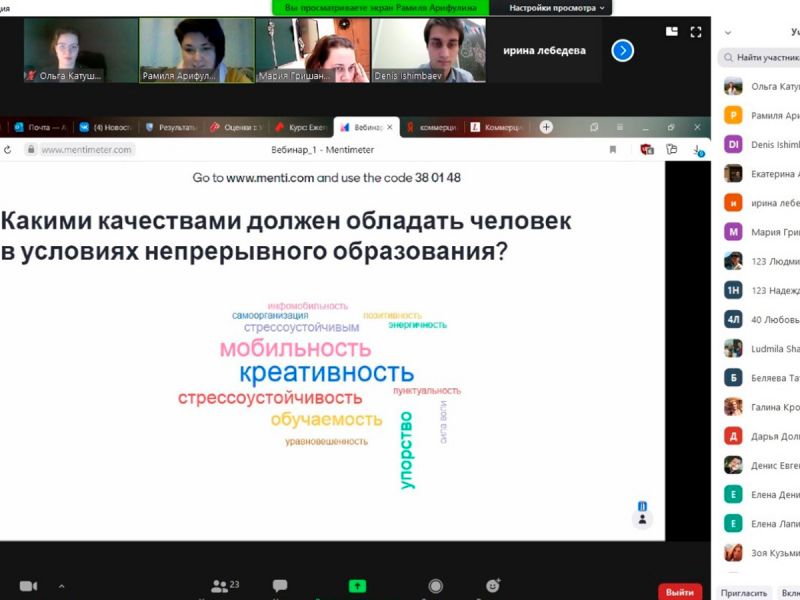This screenshot has width=800, height=600.
Task: Click the green share screen icon
Action: pos(357,586)
